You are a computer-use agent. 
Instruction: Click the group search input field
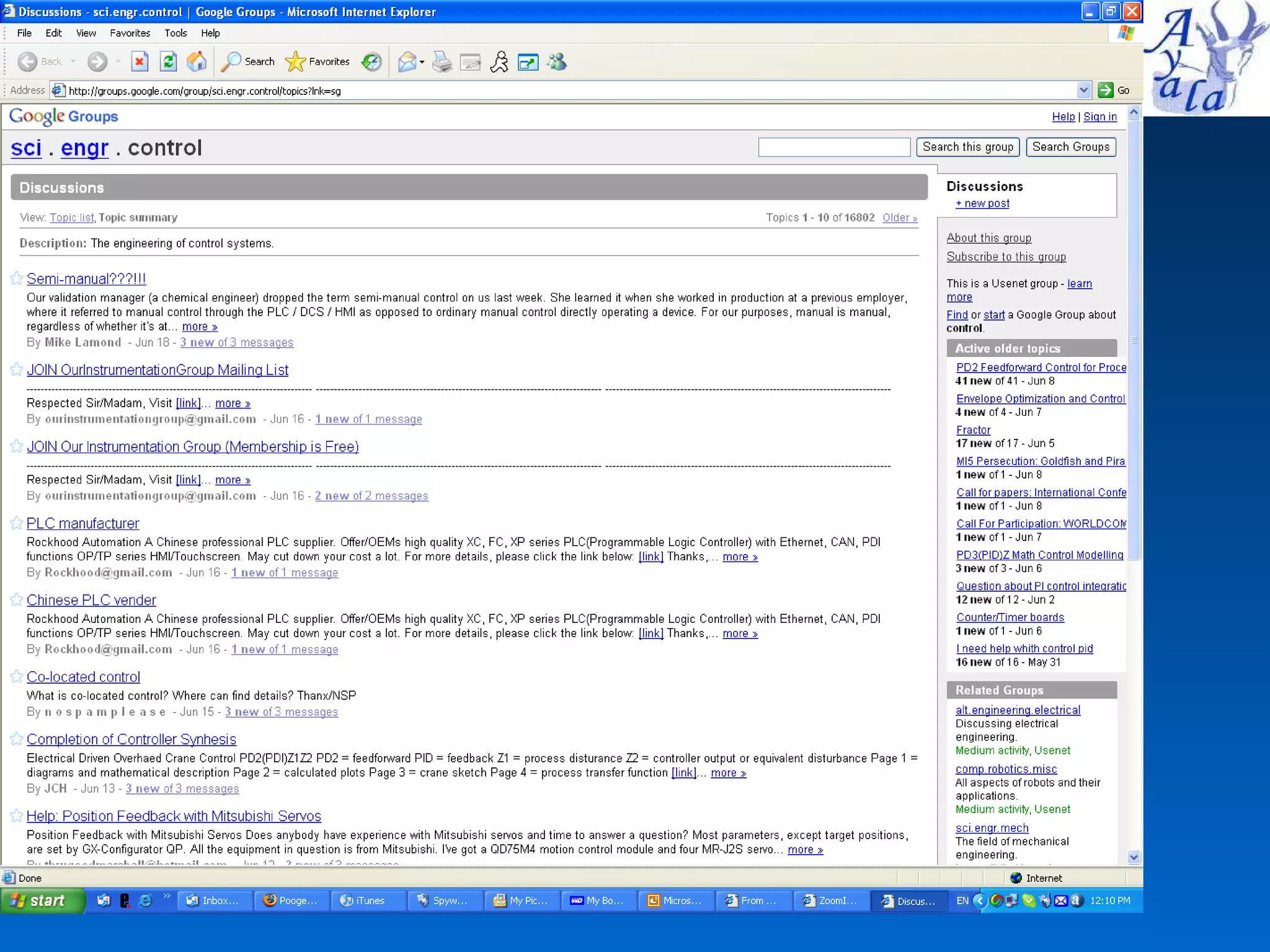click(x=833, y=147)
